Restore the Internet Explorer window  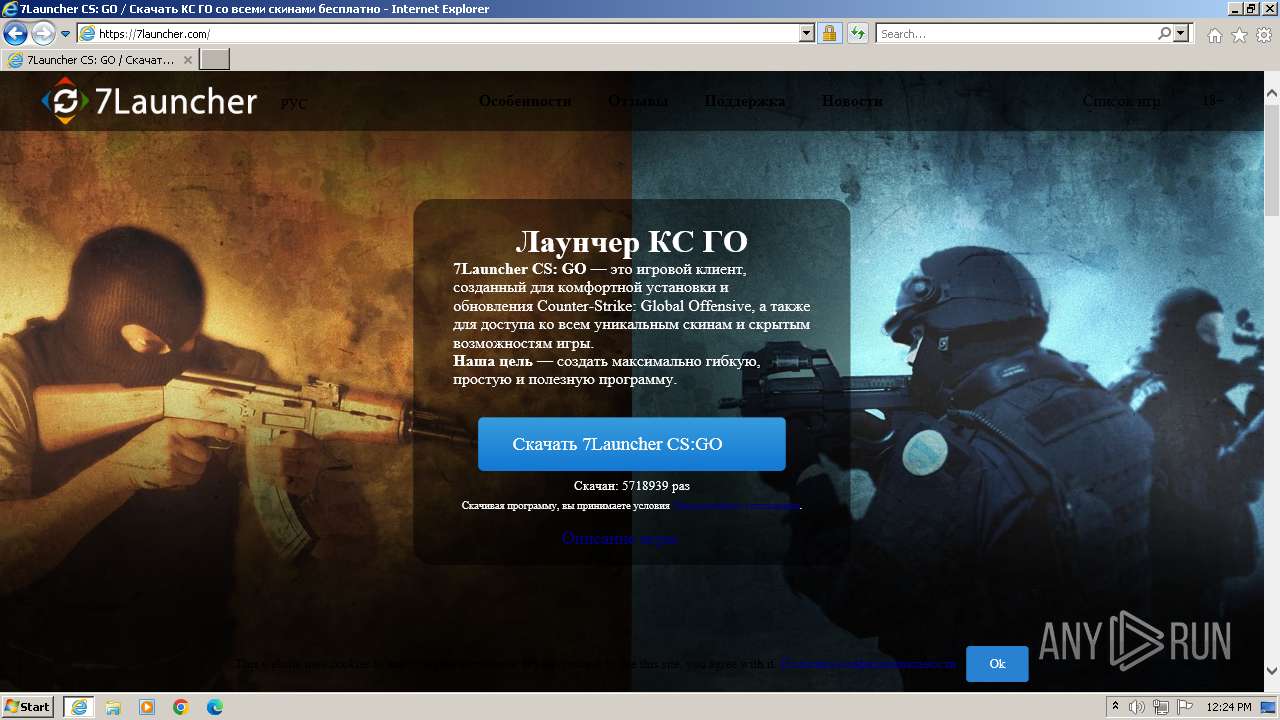point(1251,8)
